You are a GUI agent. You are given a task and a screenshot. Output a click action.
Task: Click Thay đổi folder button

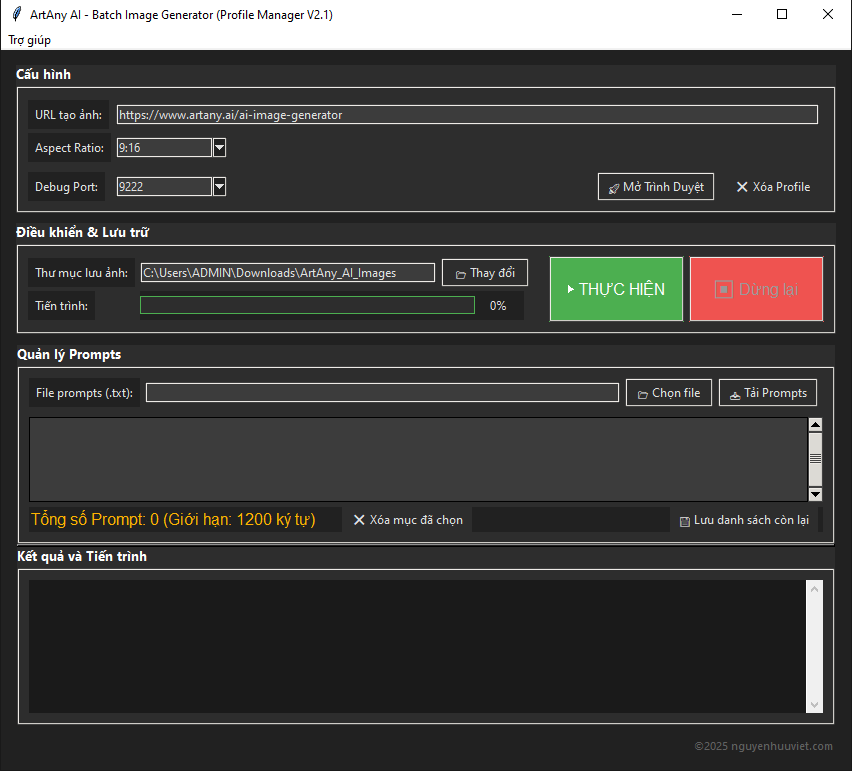[485, 273]
